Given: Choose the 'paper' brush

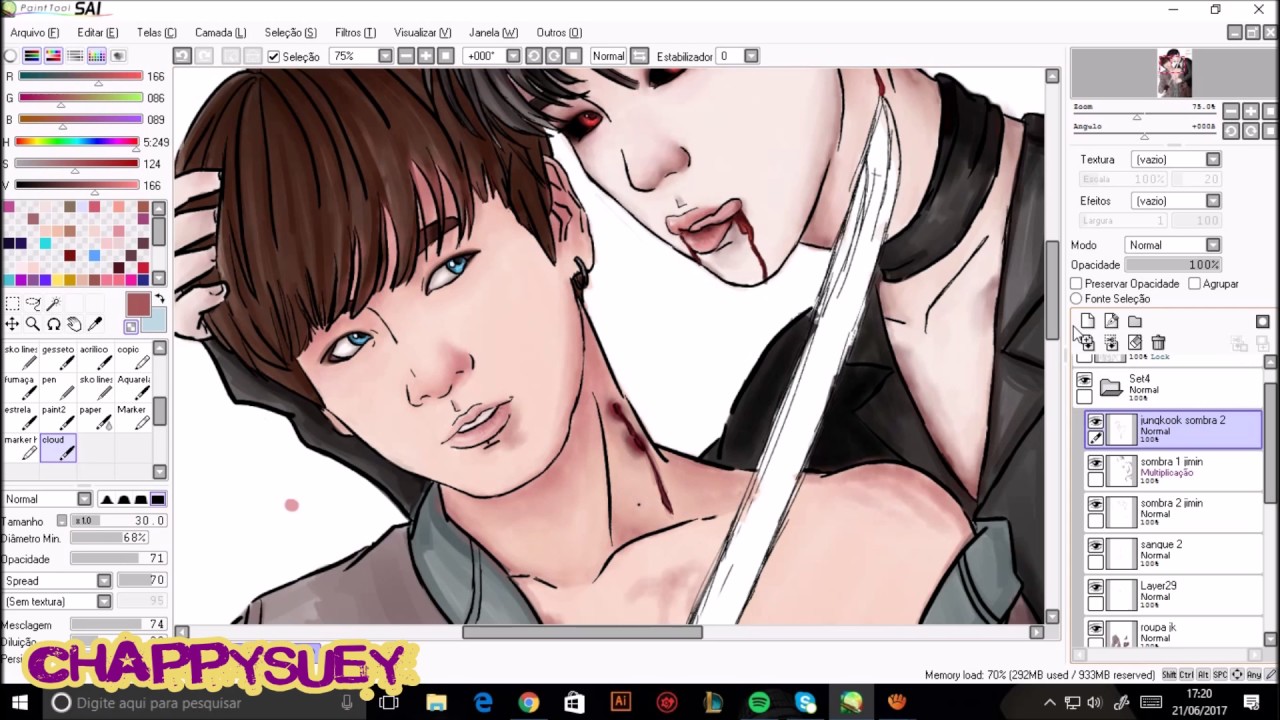Looking at the screenshot, I should click(96, 417).
